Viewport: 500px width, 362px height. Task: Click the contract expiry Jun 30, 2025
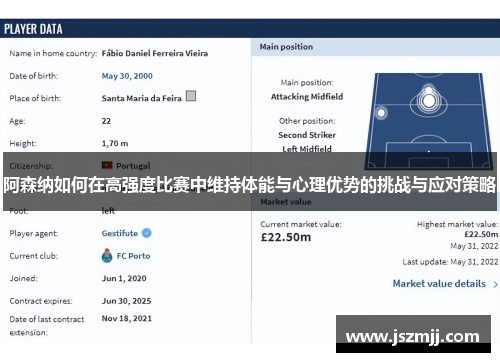click(x=126, y=301)
